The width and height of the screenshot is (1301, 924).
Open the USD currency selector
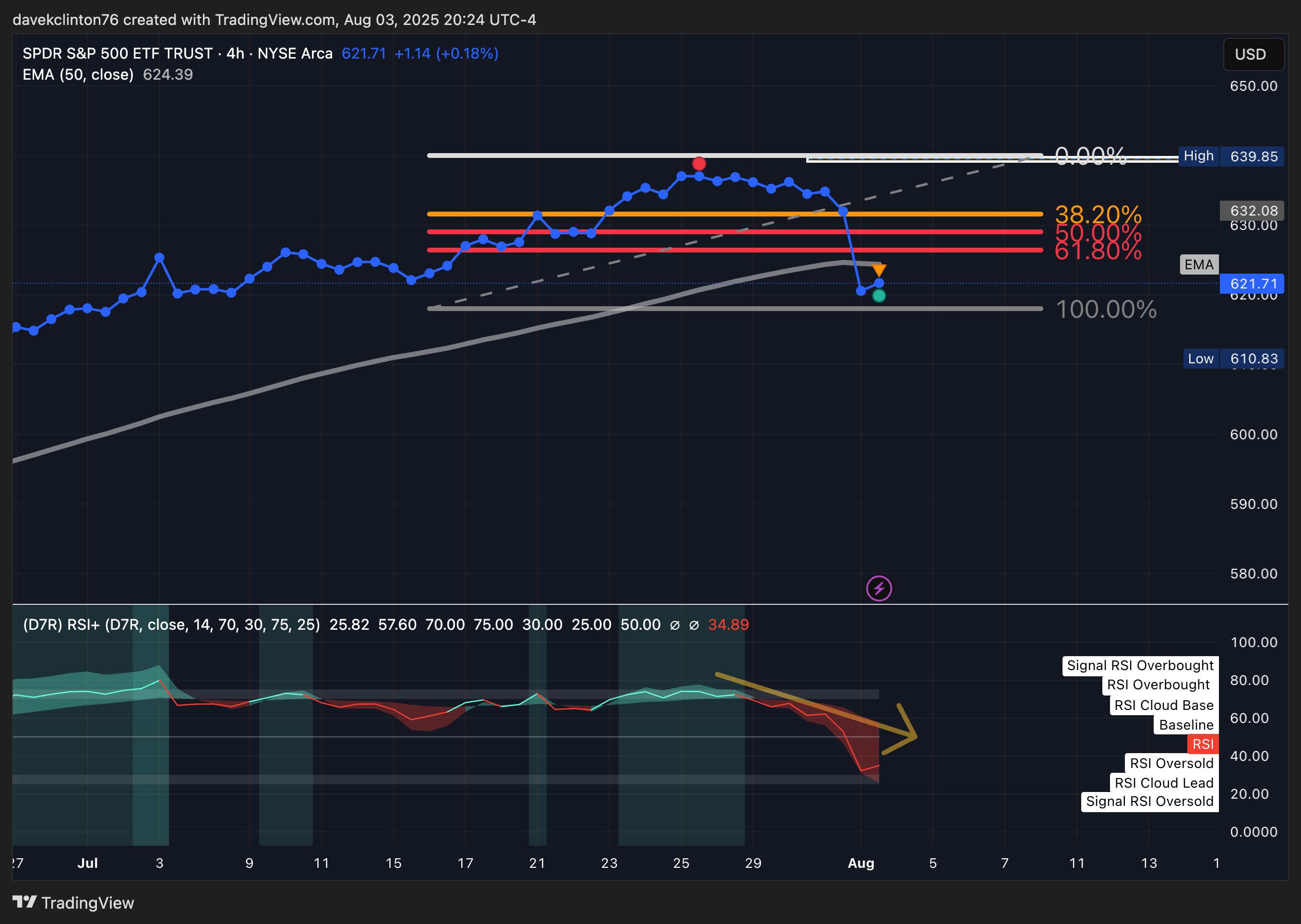tap(1253, 55)
